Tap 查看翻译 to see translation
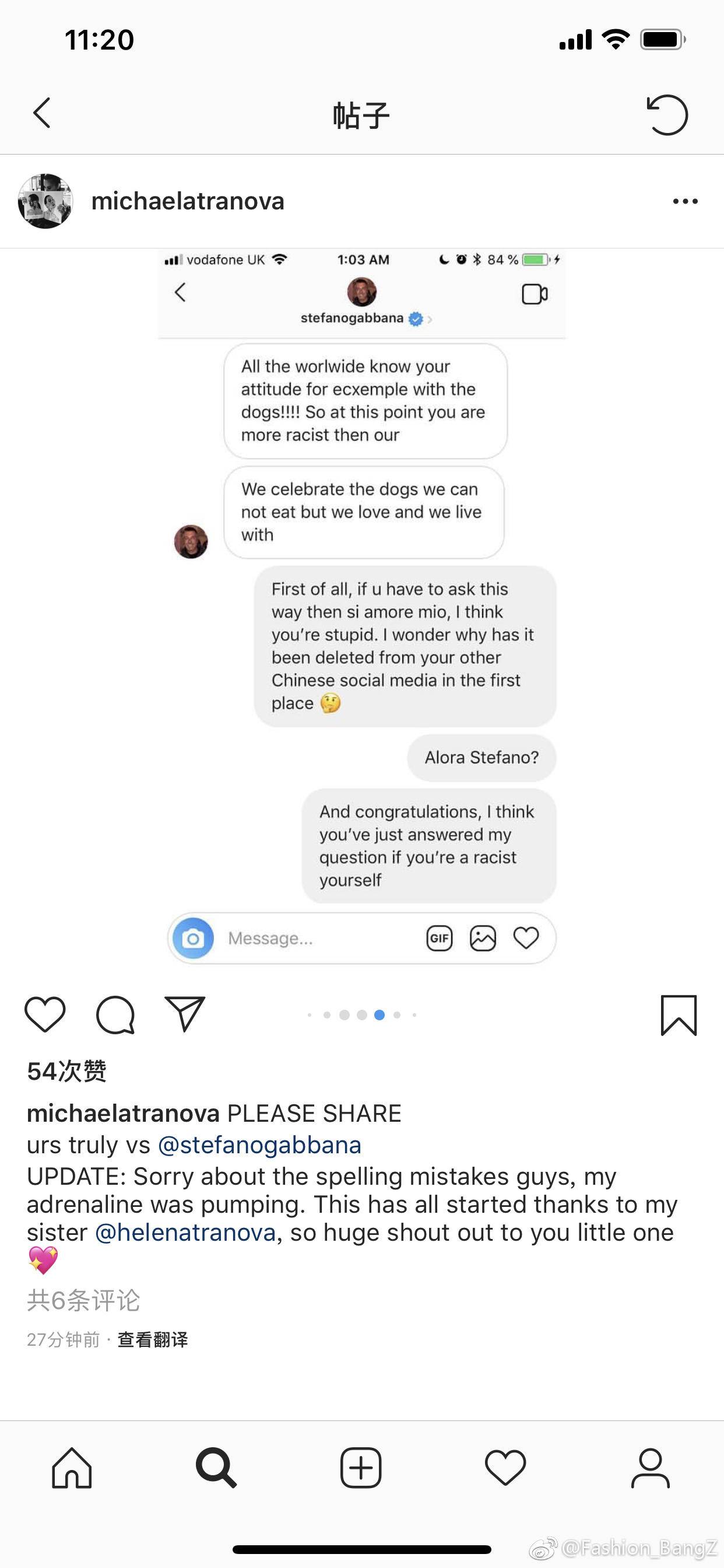 pos(152,1340)
